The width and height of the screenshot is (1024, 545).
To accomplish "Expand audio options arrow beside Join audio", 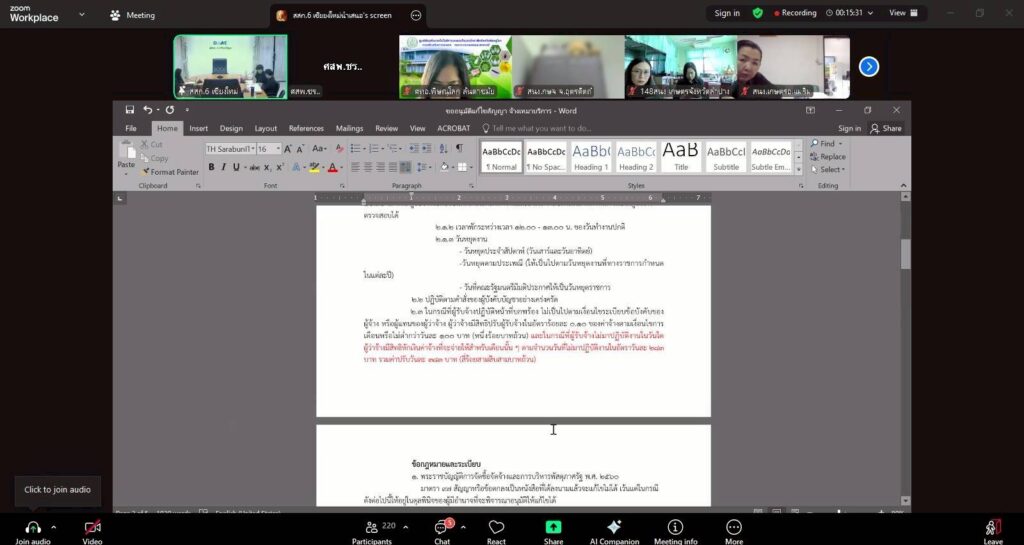I will 54,526.
